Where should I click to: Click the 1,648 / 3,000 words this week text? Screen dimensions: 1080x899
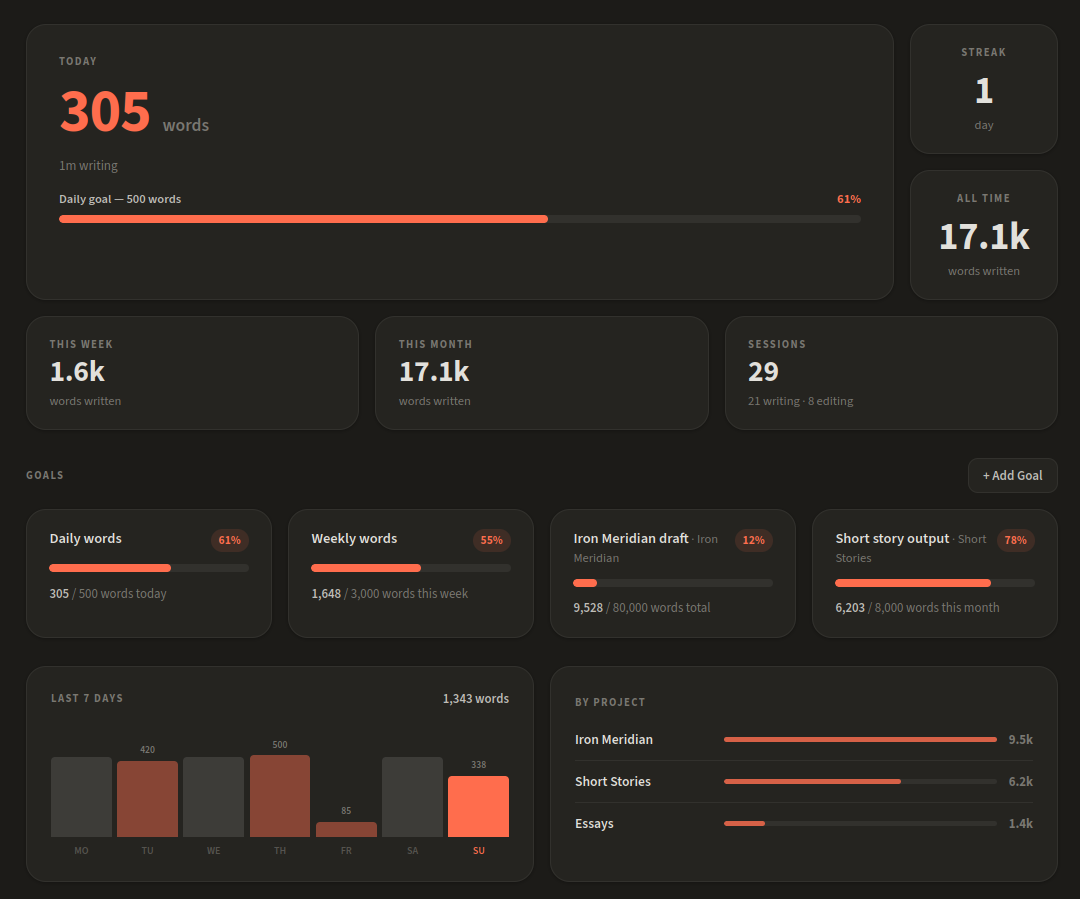point(390,594)
